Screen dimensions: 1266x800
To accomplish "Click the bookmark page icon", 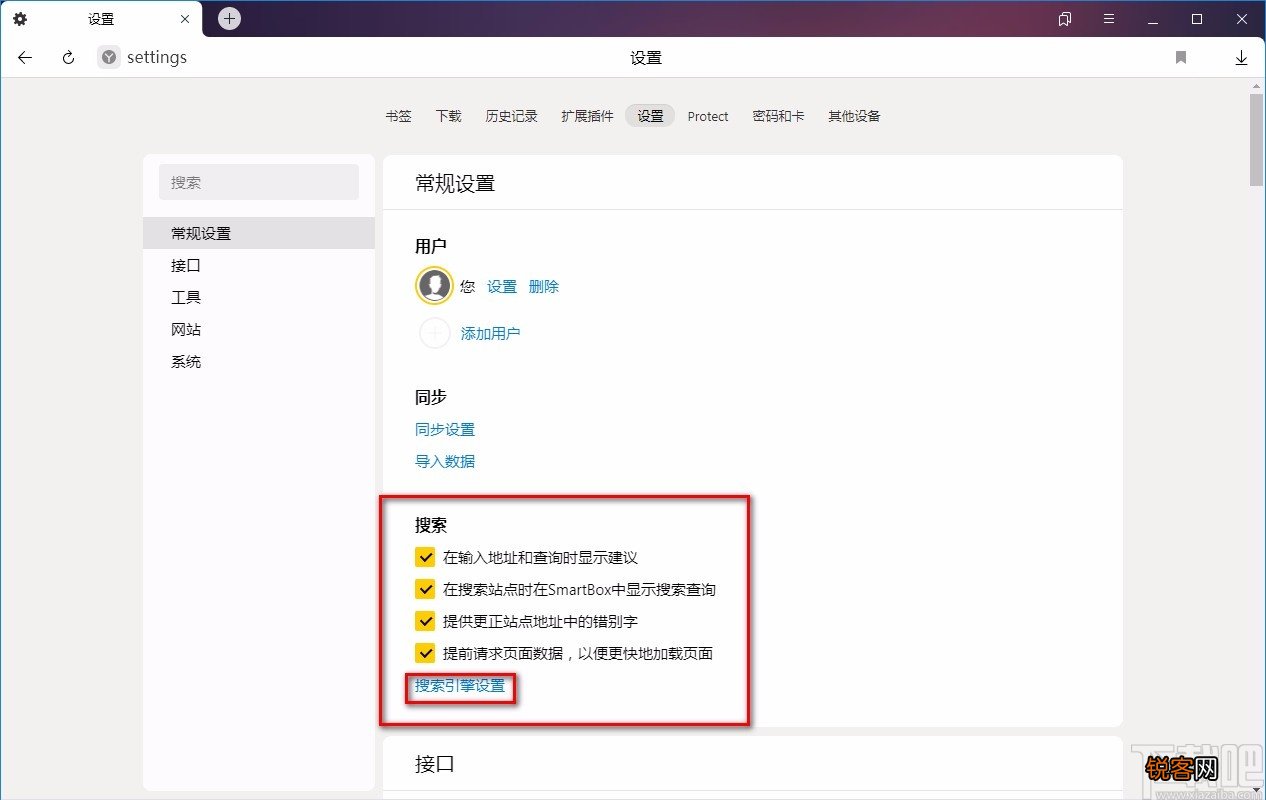I will [x=1181, y=58].
